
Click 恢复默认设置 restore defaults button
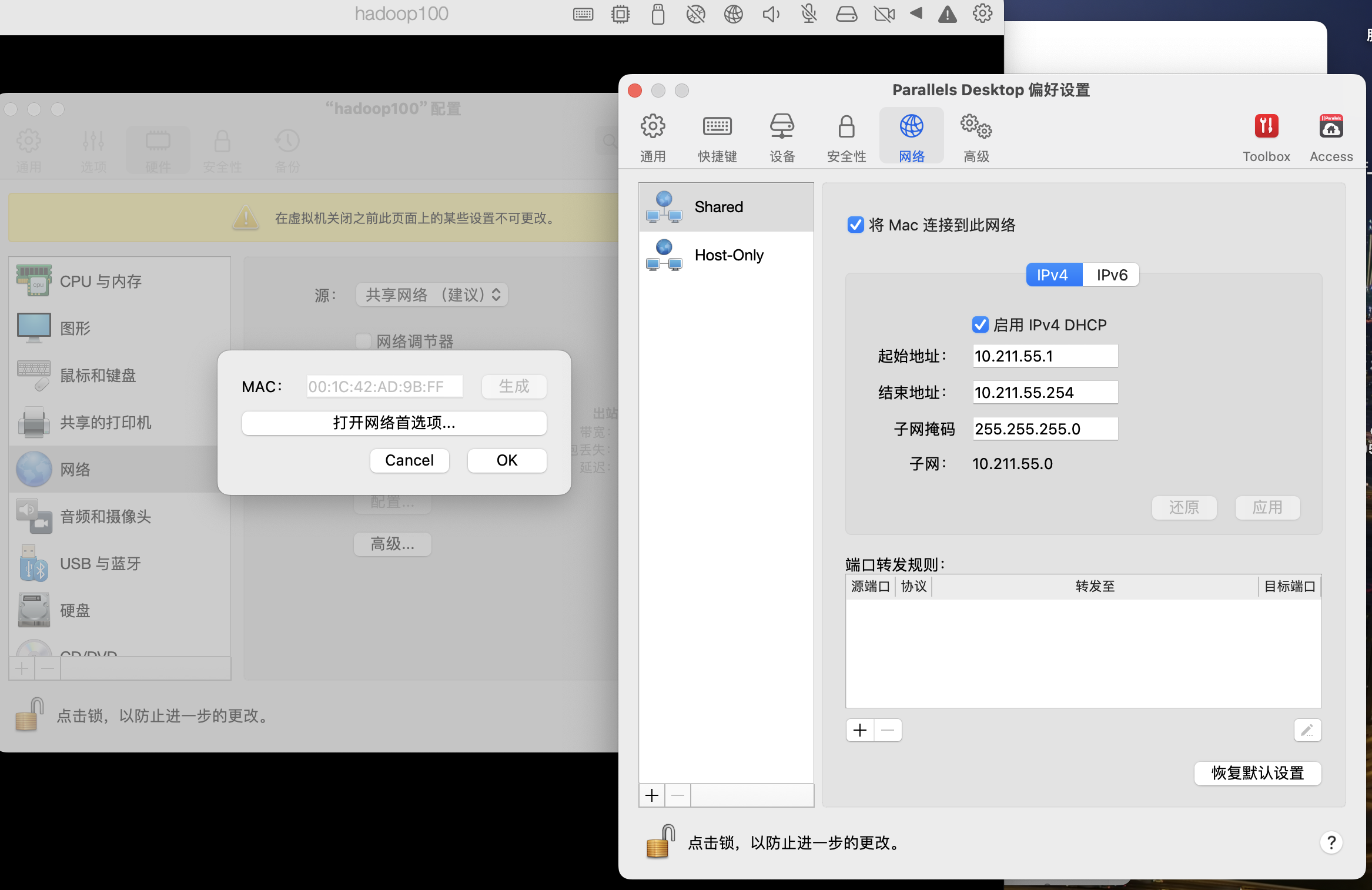click(1257, 773)
